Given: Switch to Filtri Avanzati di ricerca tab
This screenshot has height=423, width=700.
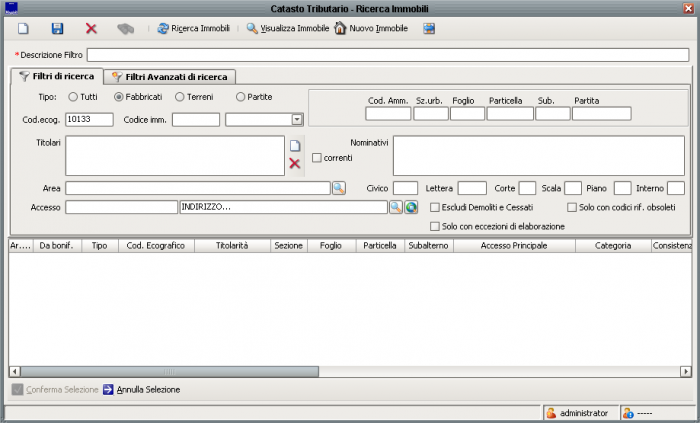Looking at the screenshot, I should click(171, 76).
